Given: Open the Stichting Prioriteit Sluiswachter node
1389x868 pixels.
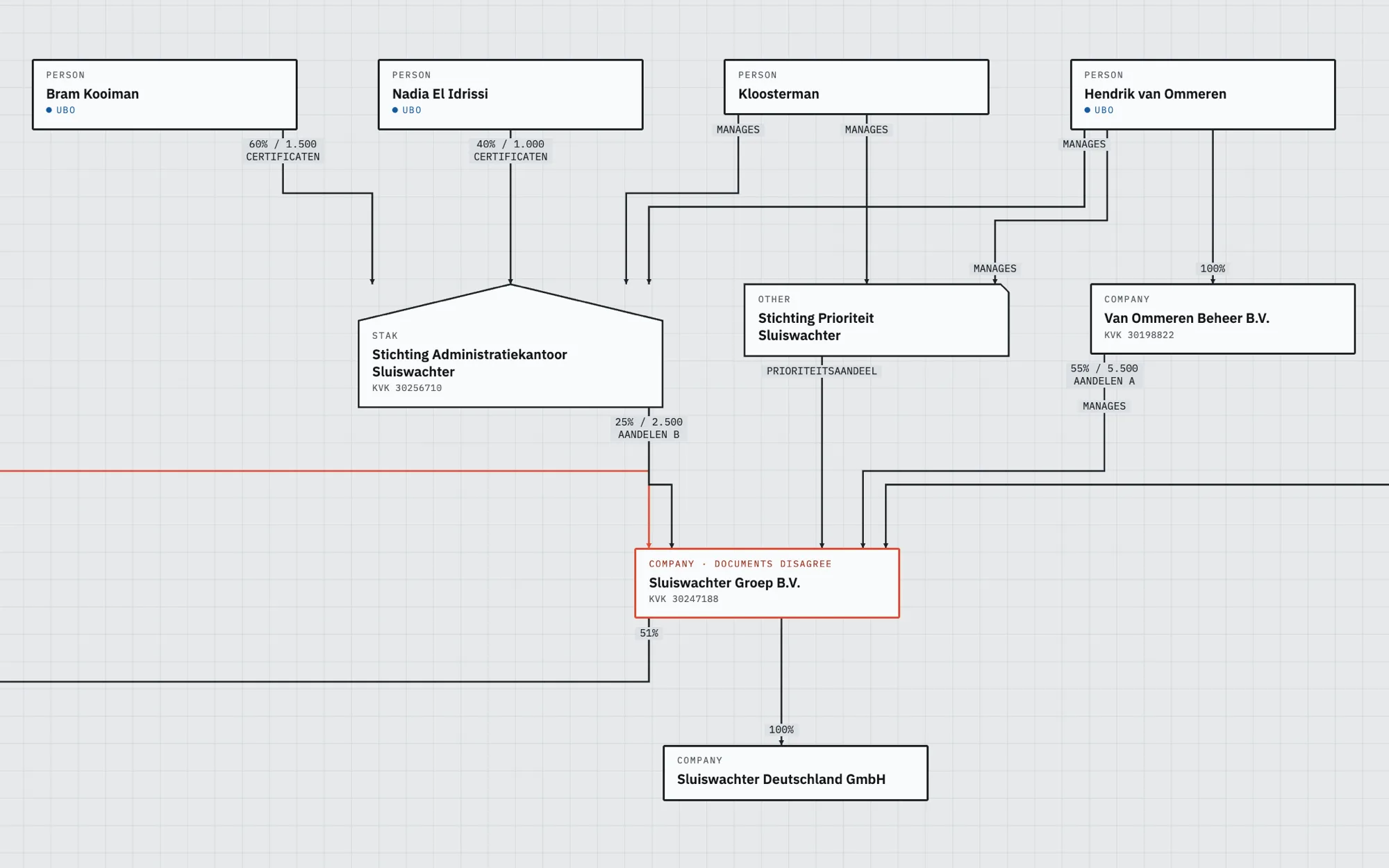Looking at the screenshot, I should pos(876,320).
